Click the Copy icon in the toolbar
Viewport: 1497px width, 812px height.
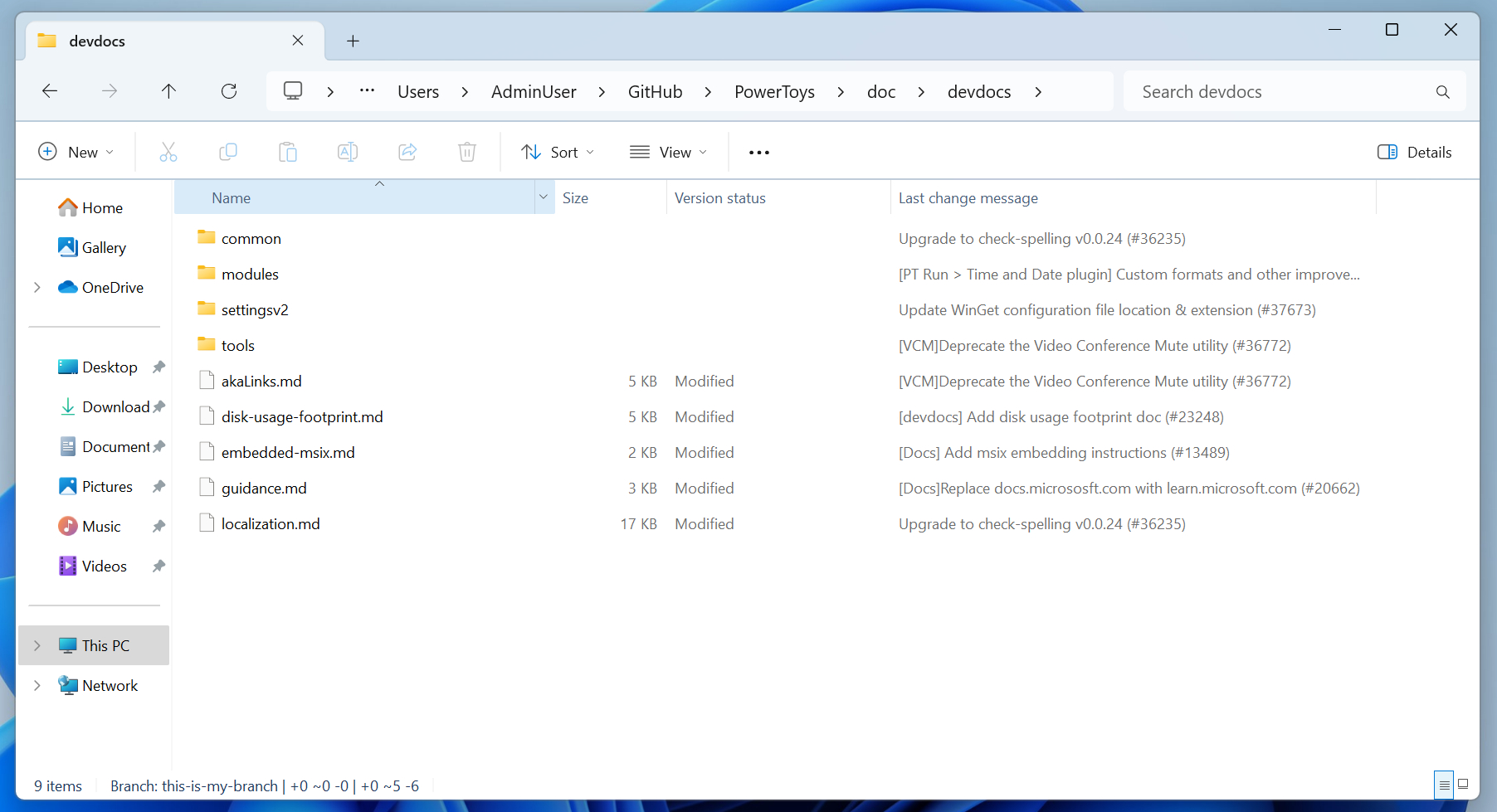pyautogui.click(x=228, y=152)
